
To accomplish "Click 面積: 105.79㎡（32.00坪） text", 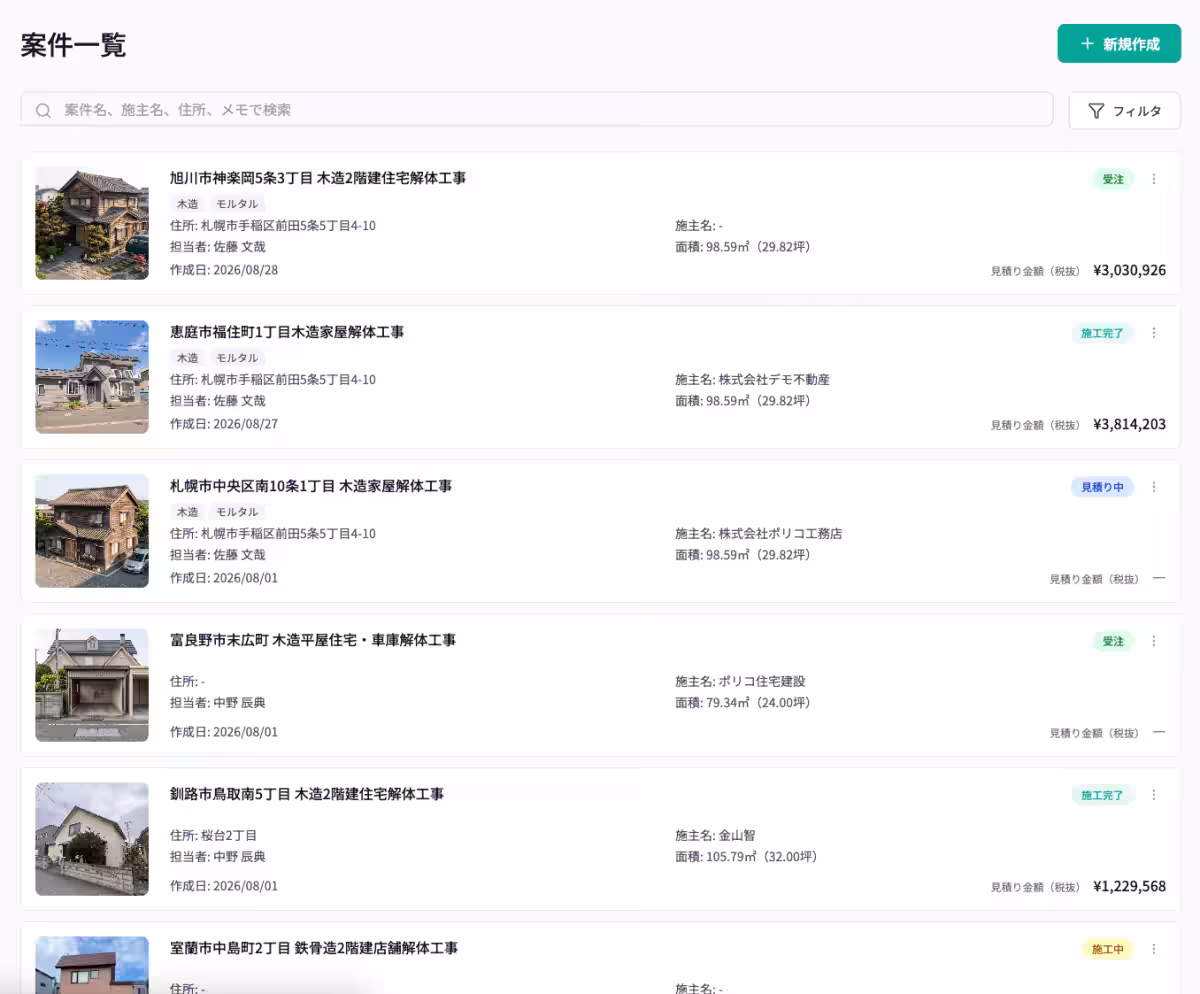I will click(746, 858).
